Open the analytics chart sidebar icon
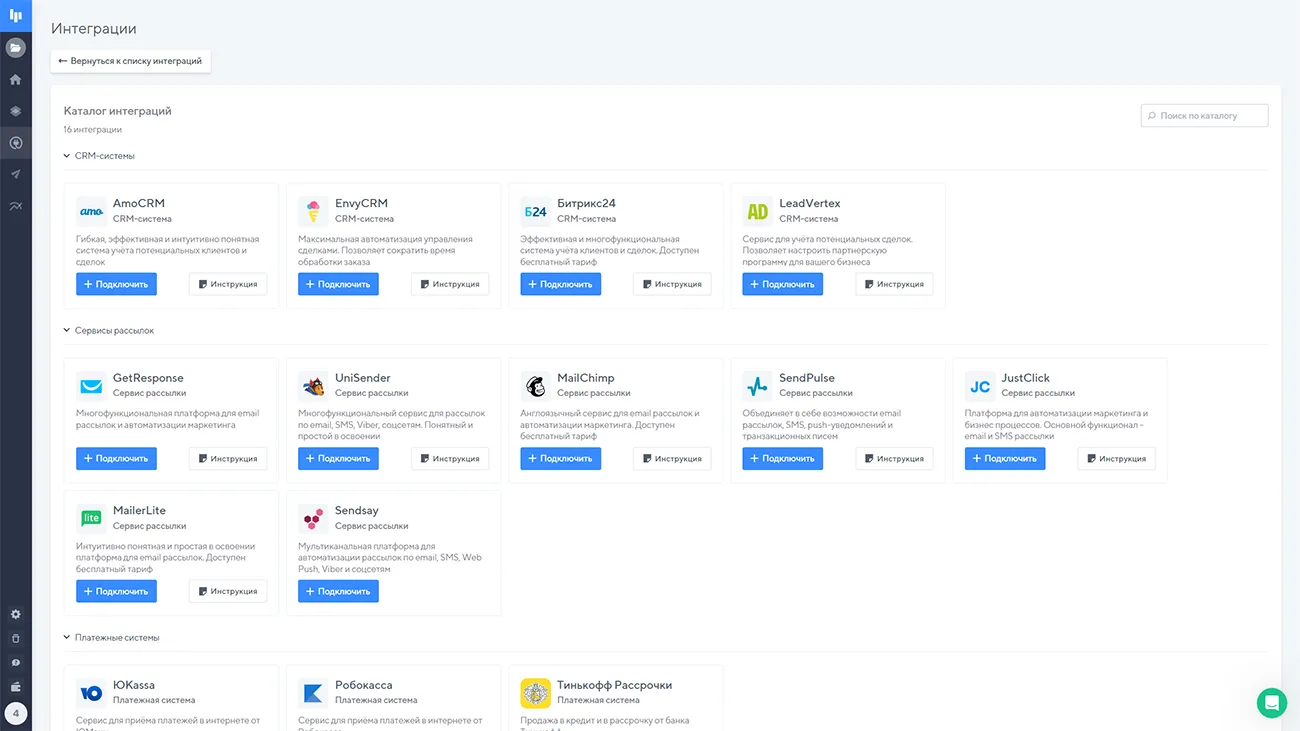 click(15, 206)
